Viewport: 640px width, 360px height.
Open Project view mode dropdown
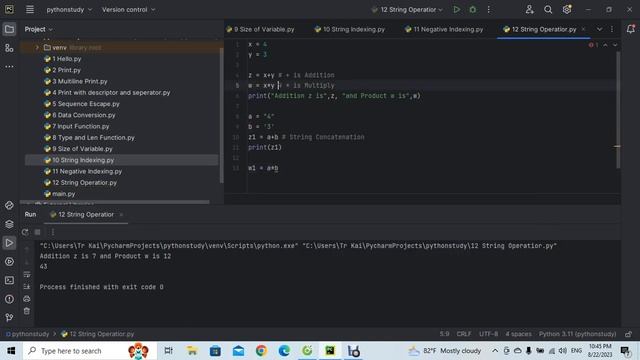coord(39,29)
